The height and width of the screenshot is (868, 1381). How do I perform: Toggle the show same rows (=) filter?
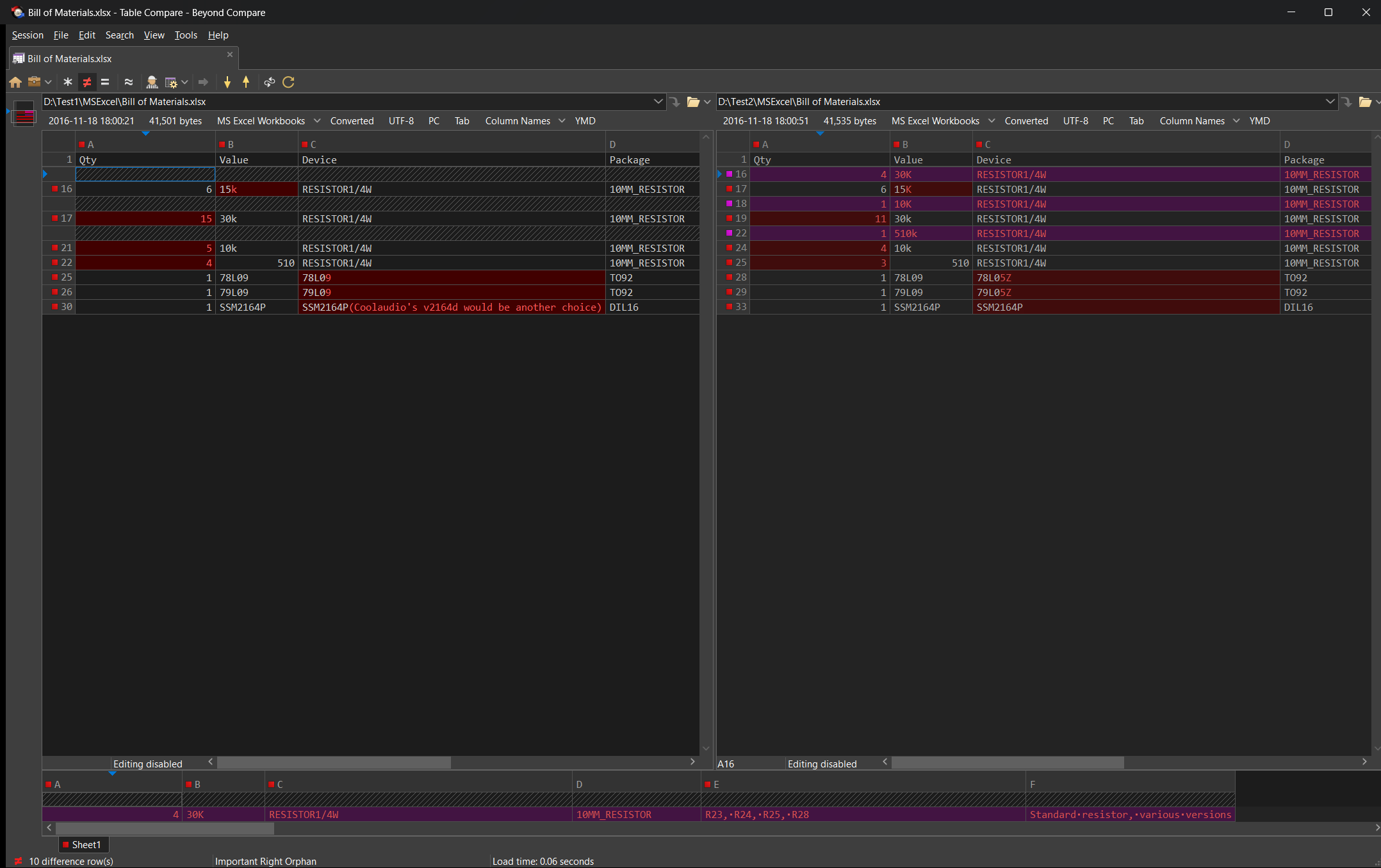pos(105,82)
